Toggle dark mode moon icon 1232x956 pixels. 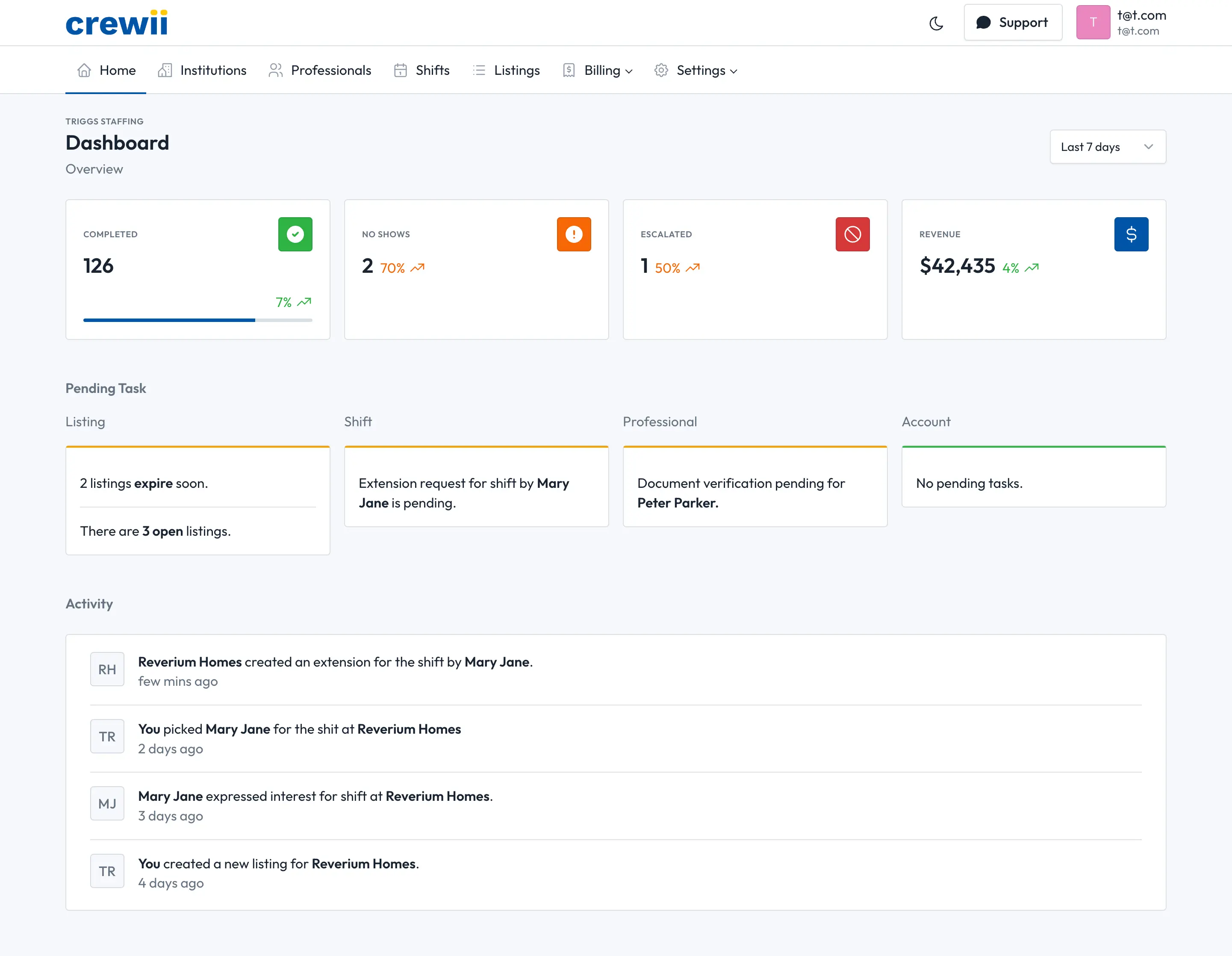coord(936,23)
